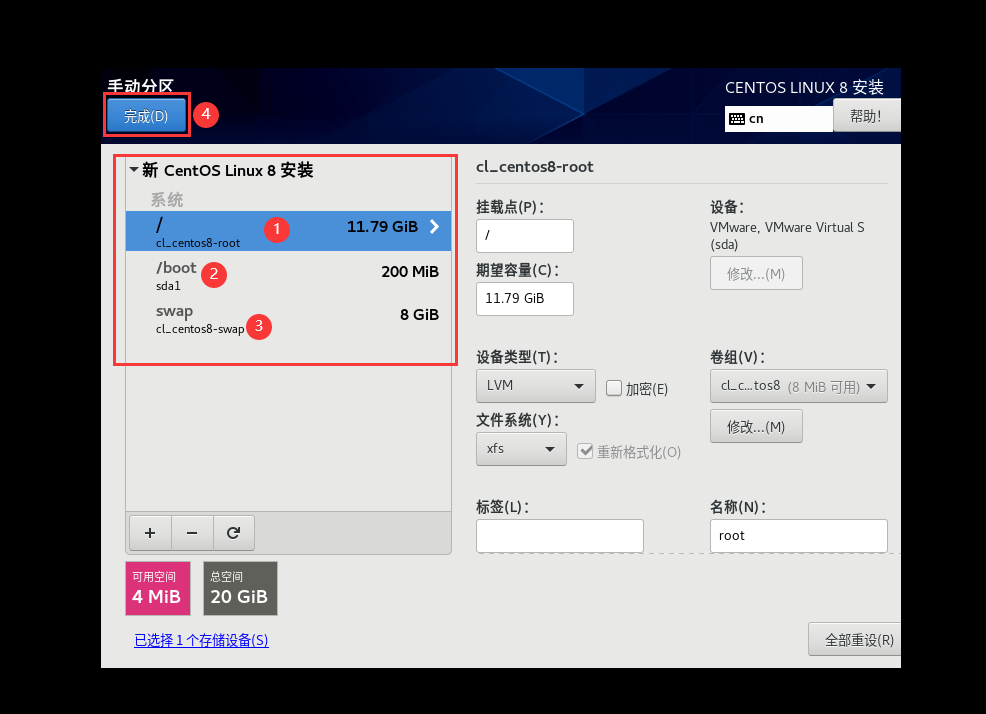Viewport: 986px width, 714px height.
Task: Click the cn keyboard layout indicator
Action: pyautogui.click(x=778, y=119)
